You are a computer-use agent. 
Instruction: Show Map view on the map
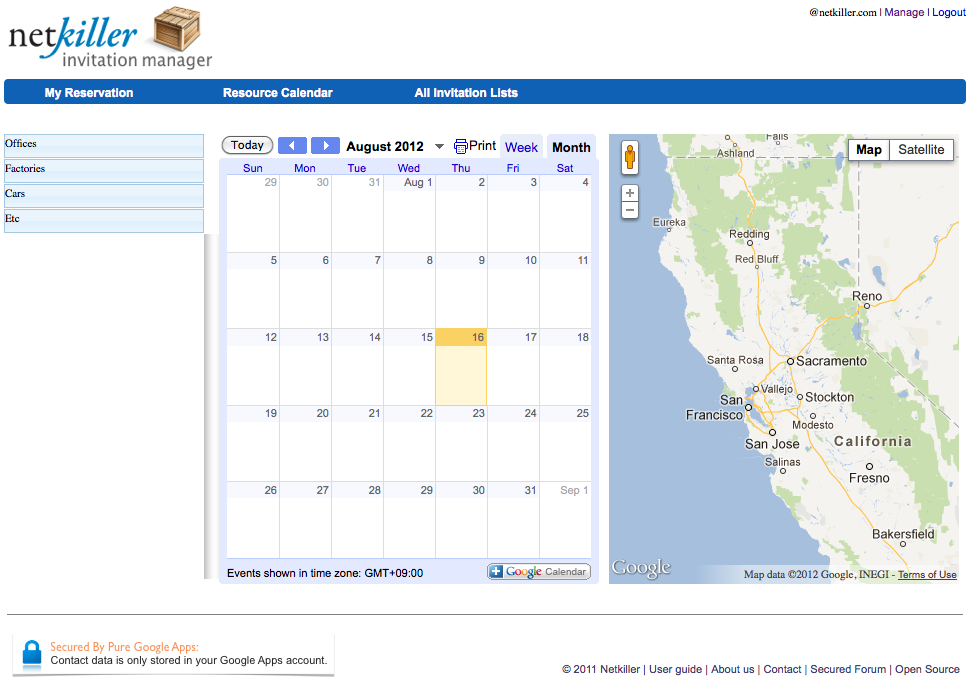[868, 150]
